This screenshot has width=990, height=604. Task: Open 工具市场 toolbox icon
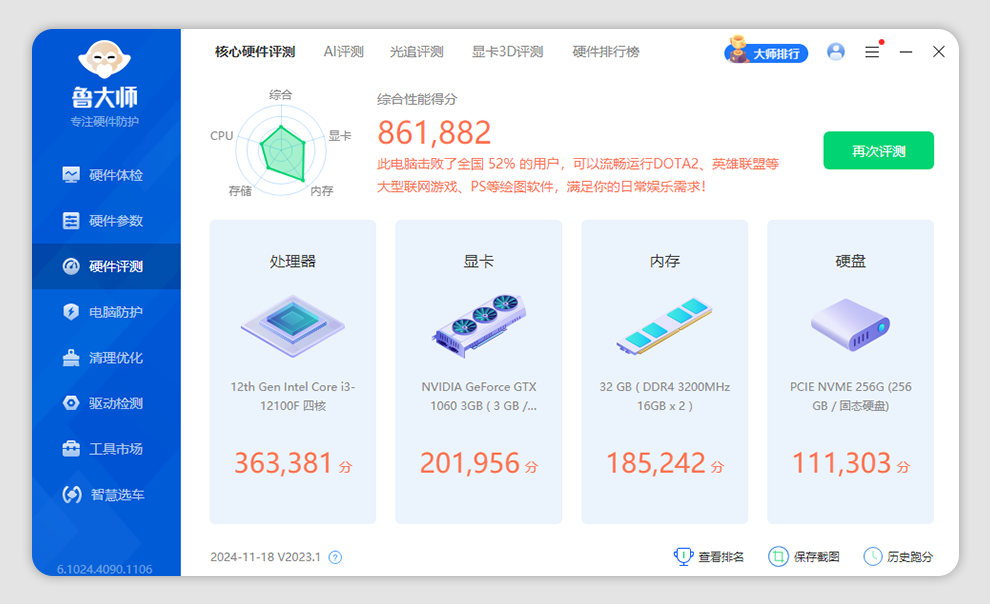(71, 449)
